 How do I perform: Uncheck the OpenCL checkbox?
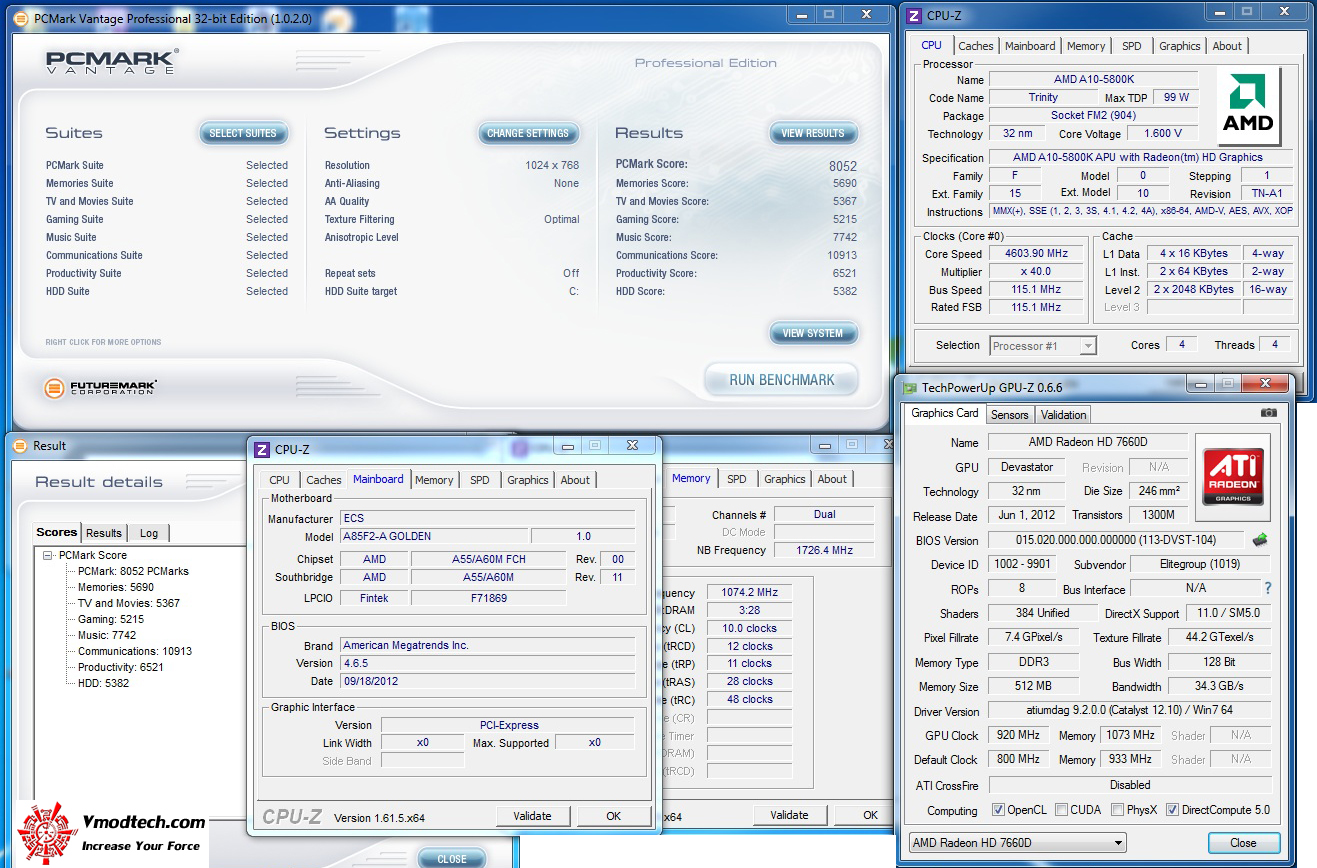998,810
